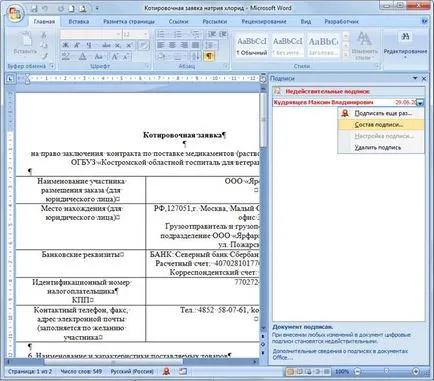434x381 pixels.
Task: Click the Grow Font icon
Action: tap(114, 56)
